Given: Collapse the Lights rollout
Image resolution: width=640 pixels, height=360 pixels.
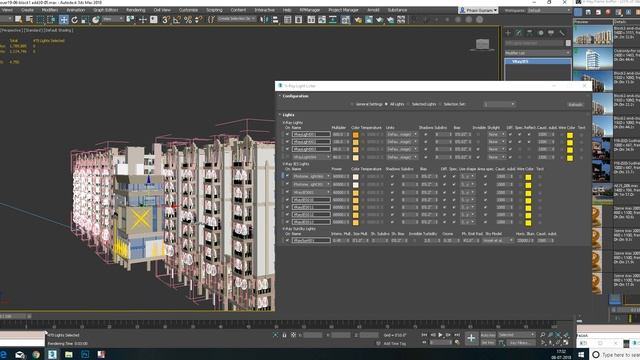Looking at the screenshot, I should pos(287,115).
